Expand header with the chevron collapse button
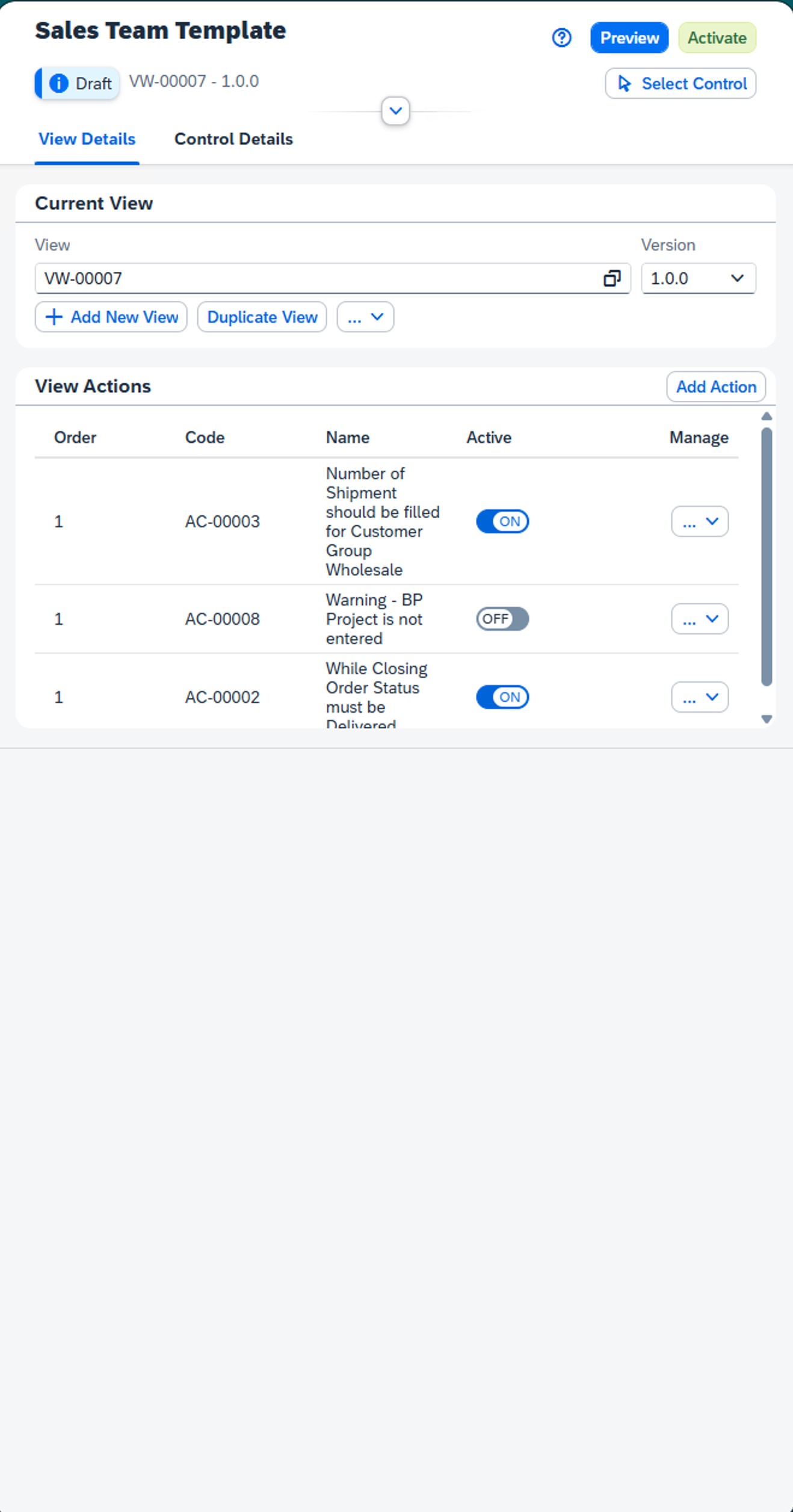 click(395, 111)
